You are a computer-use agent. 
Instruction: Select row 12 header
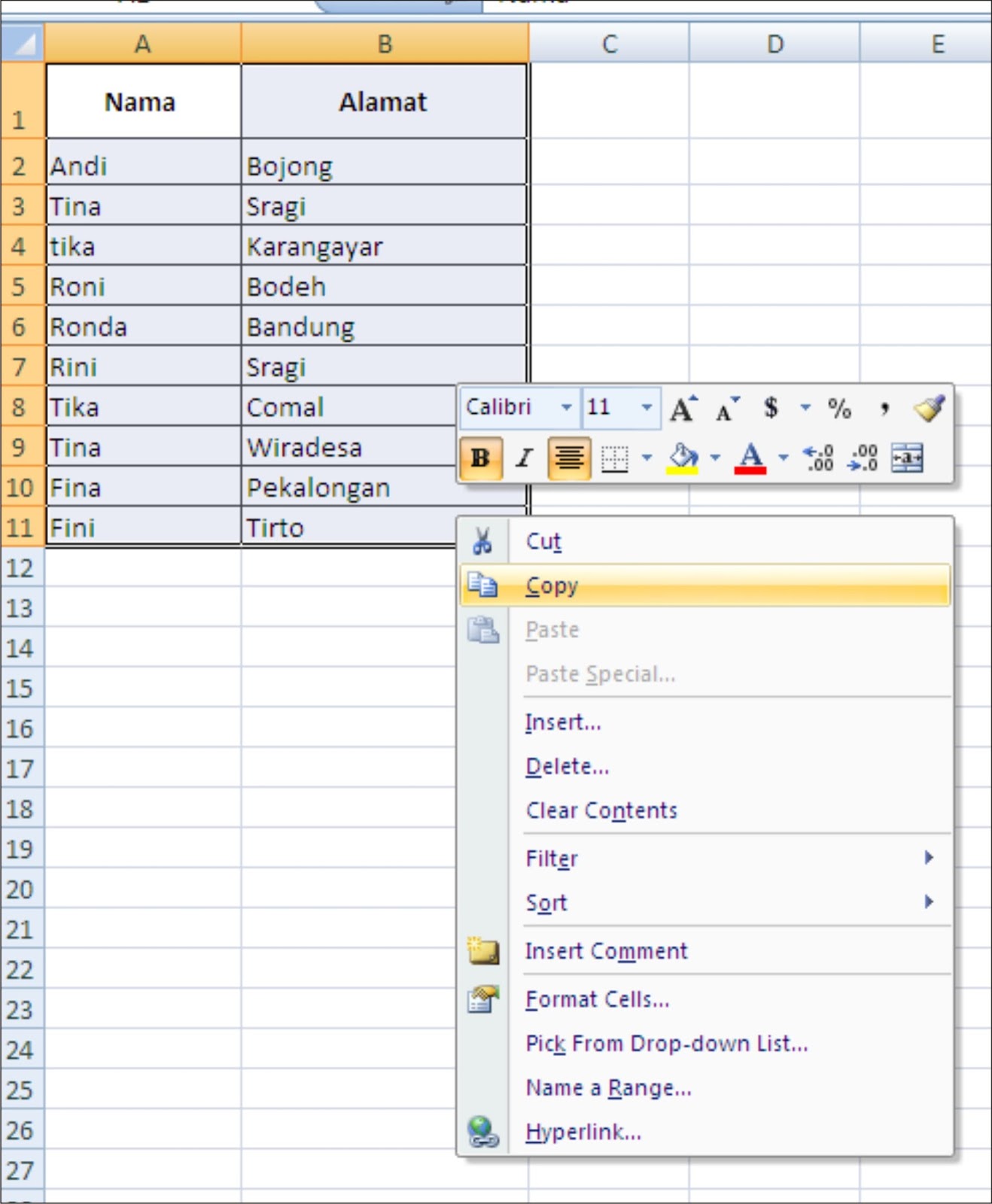point(23,567)
